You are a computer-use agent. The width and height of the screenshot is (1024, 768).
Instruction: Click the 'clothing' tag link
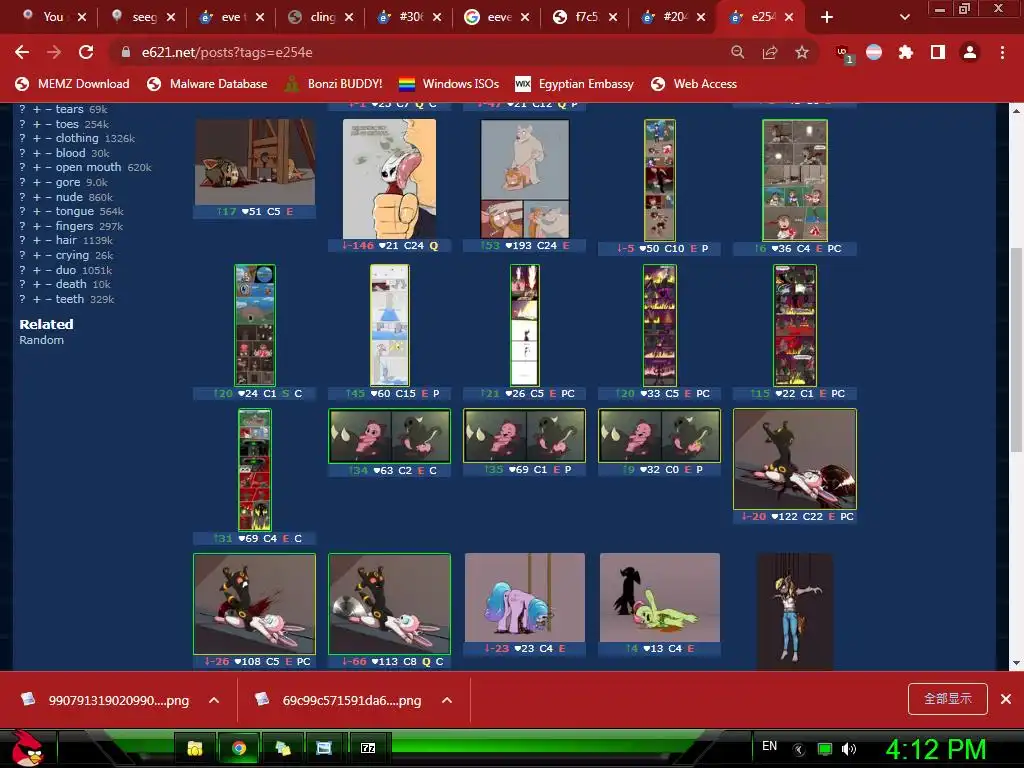77,138
